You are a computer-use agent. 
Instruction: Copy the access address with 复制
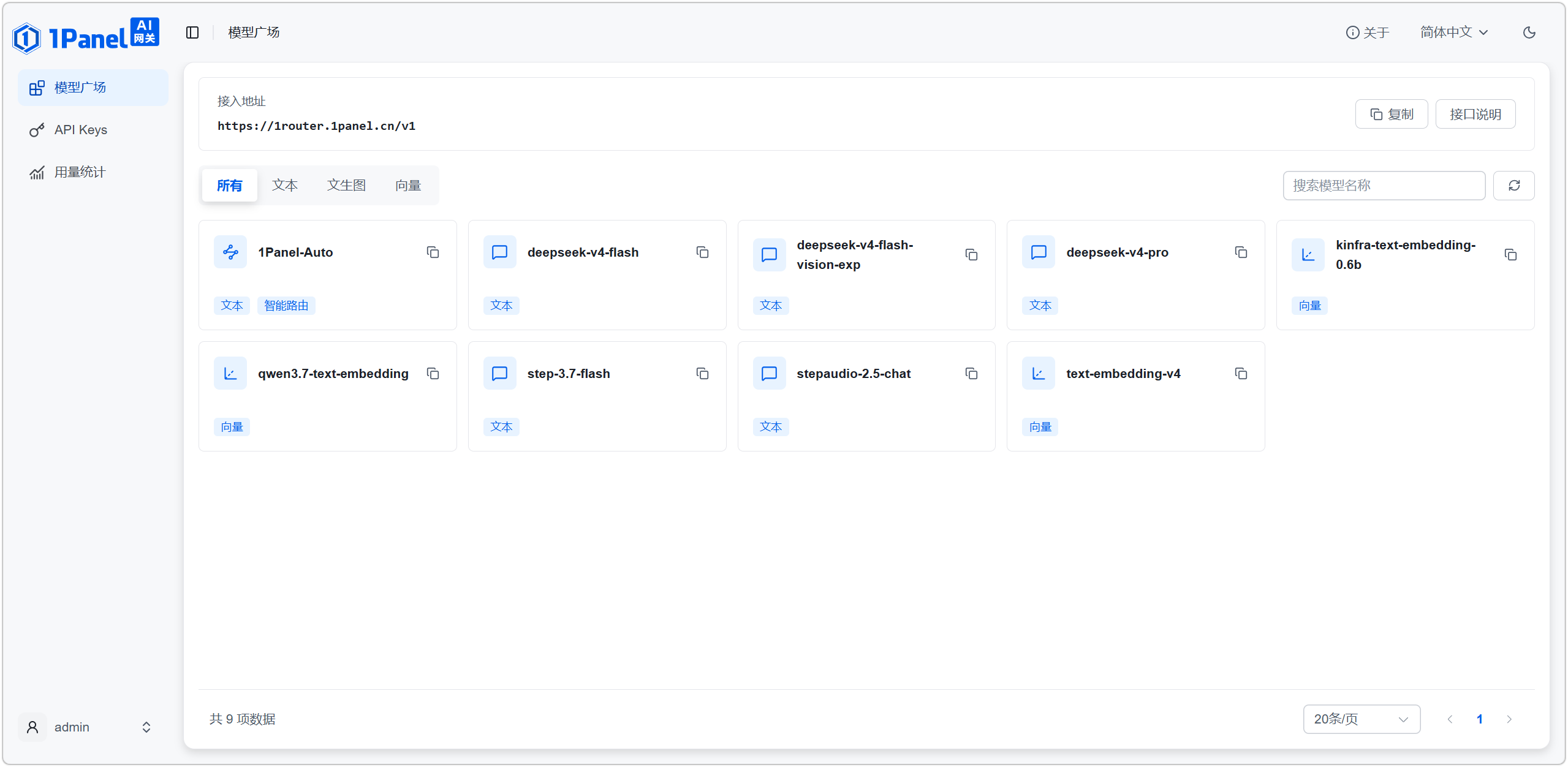point(1392,114)
